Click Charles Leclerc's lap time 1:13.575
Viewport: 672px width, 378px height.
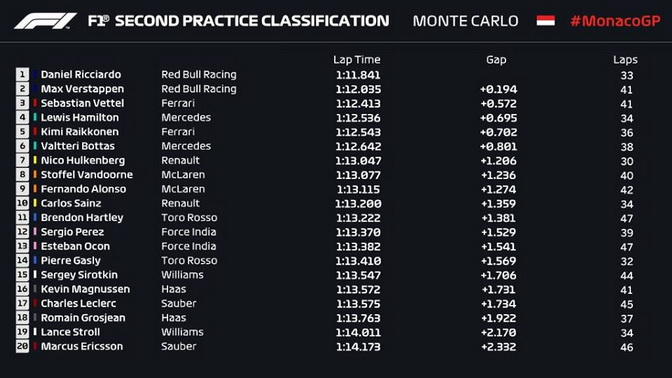tap(358, 304)
